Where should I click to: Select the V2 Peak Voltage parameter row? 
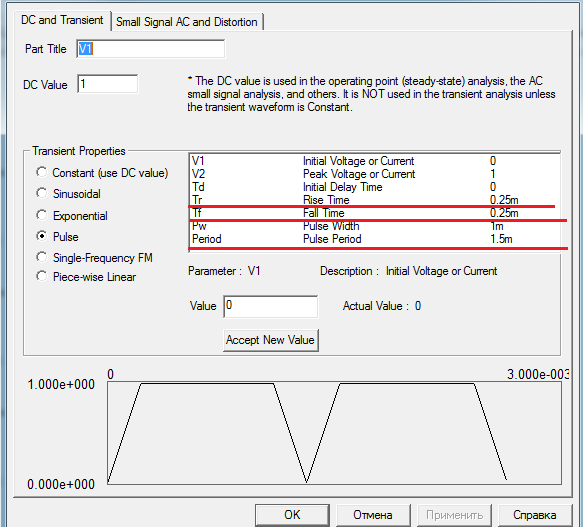[374, 174]
